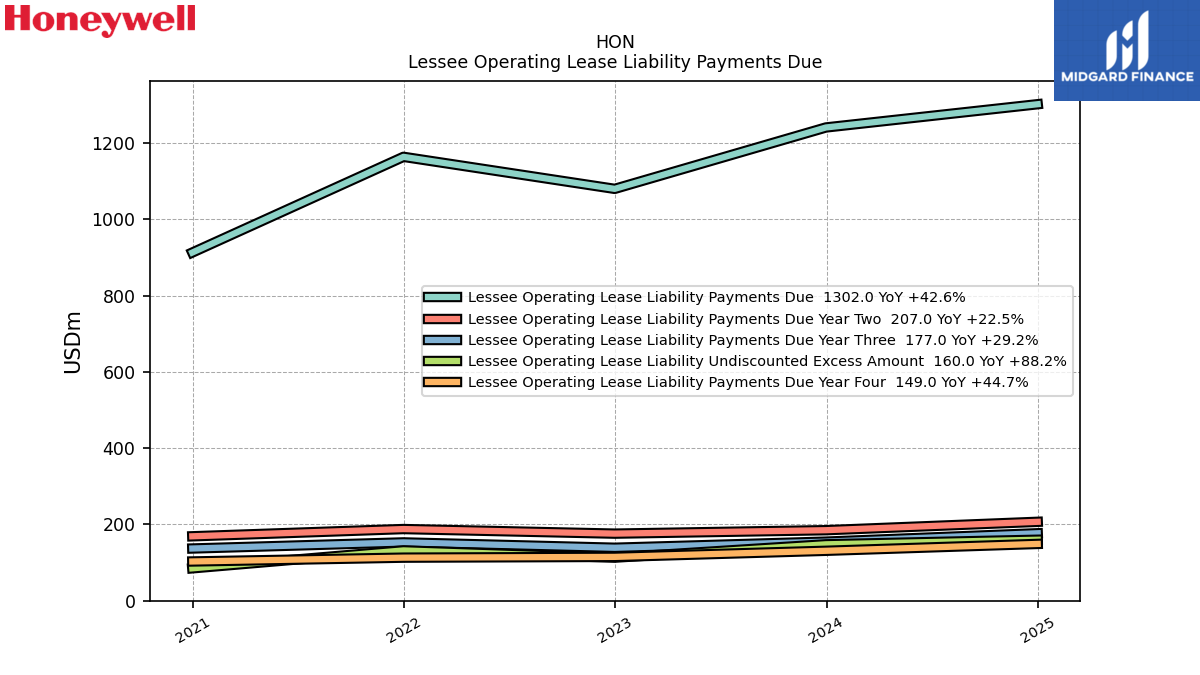This screenshot has height=675, width=1200.
Task: Click the 800 y-axis tick label
Action: pos(120,296)
